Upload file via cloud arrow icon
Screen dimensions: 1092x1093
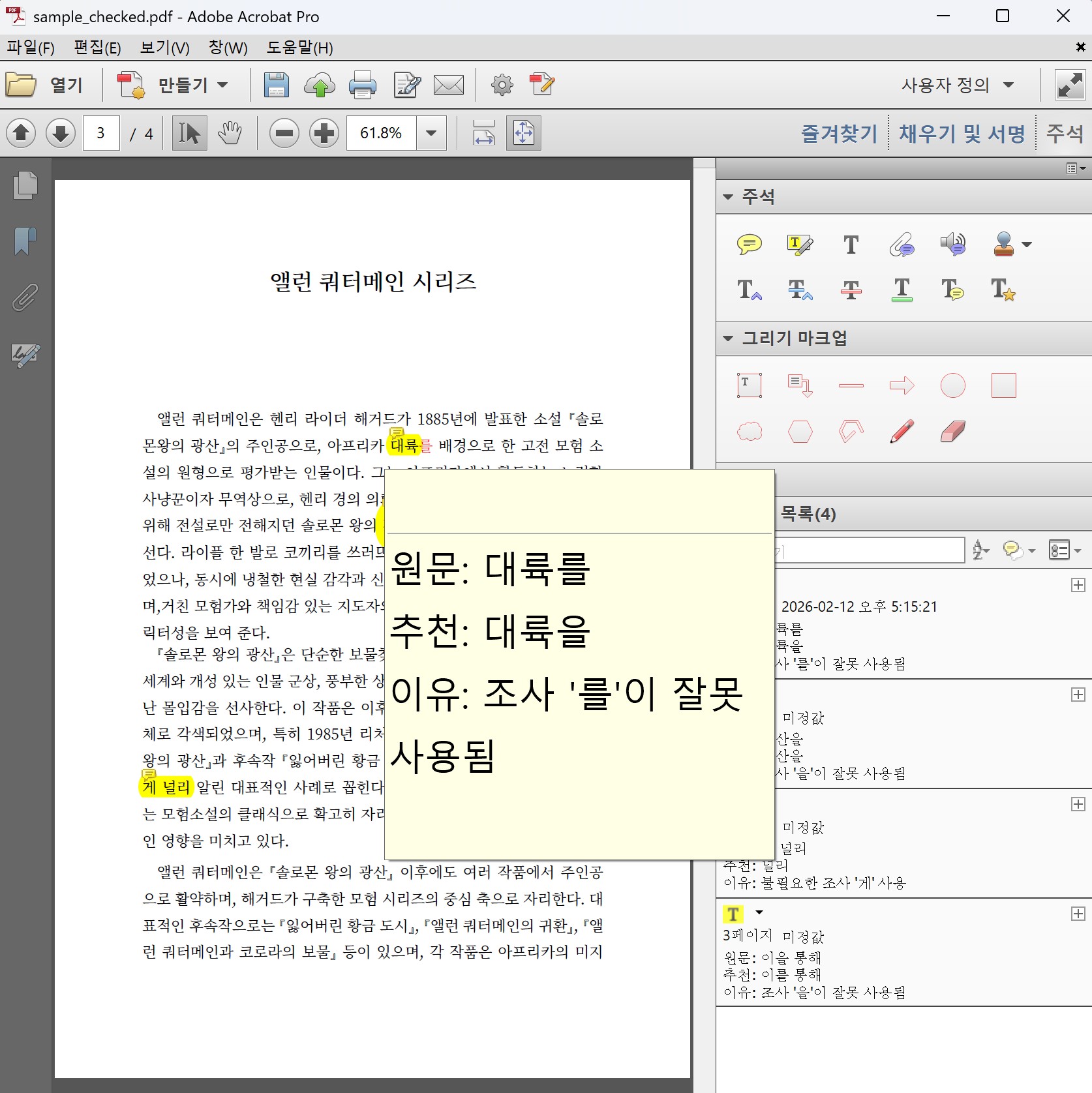point(320,85)
